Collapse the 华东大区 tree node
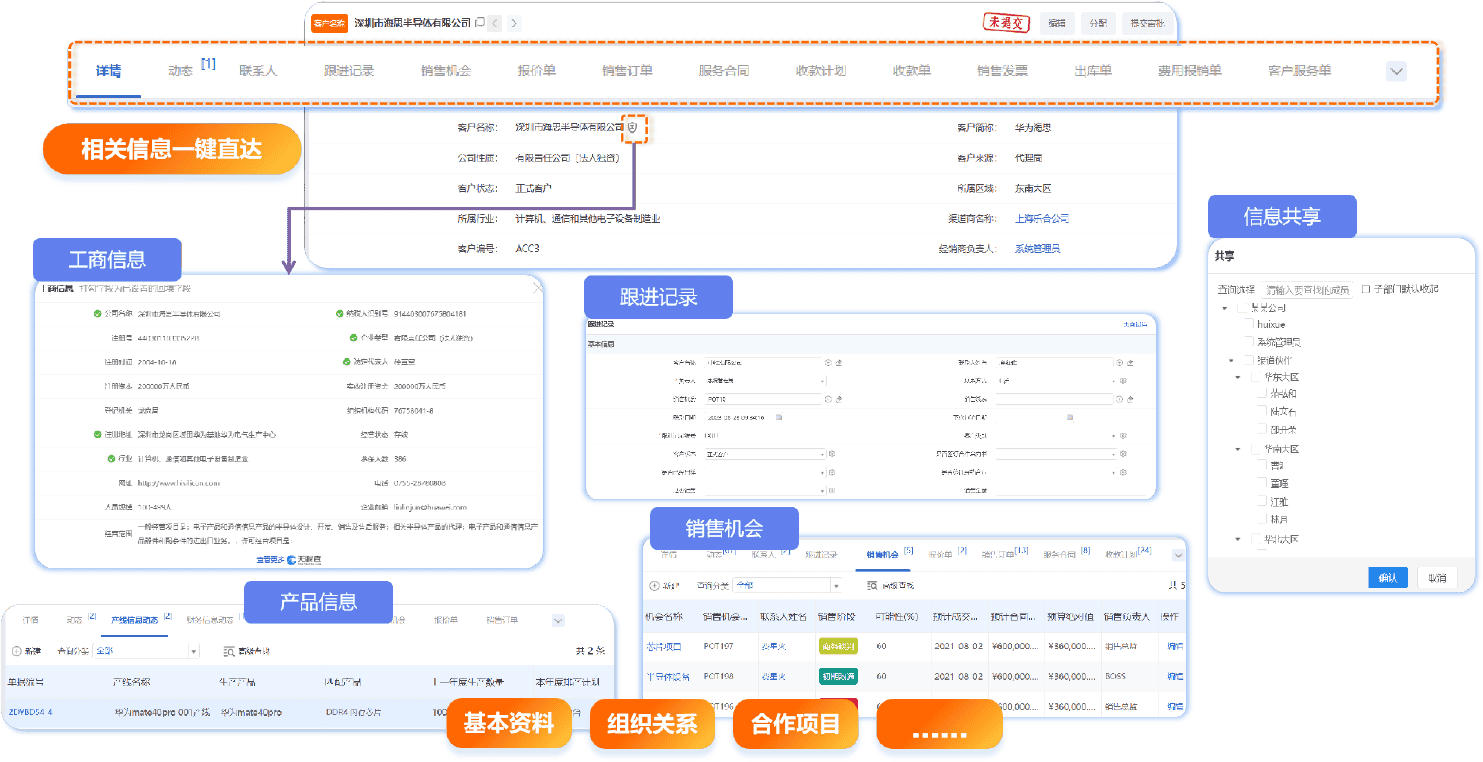This screenshot has width=1483, height=762. click(1238, 378)
